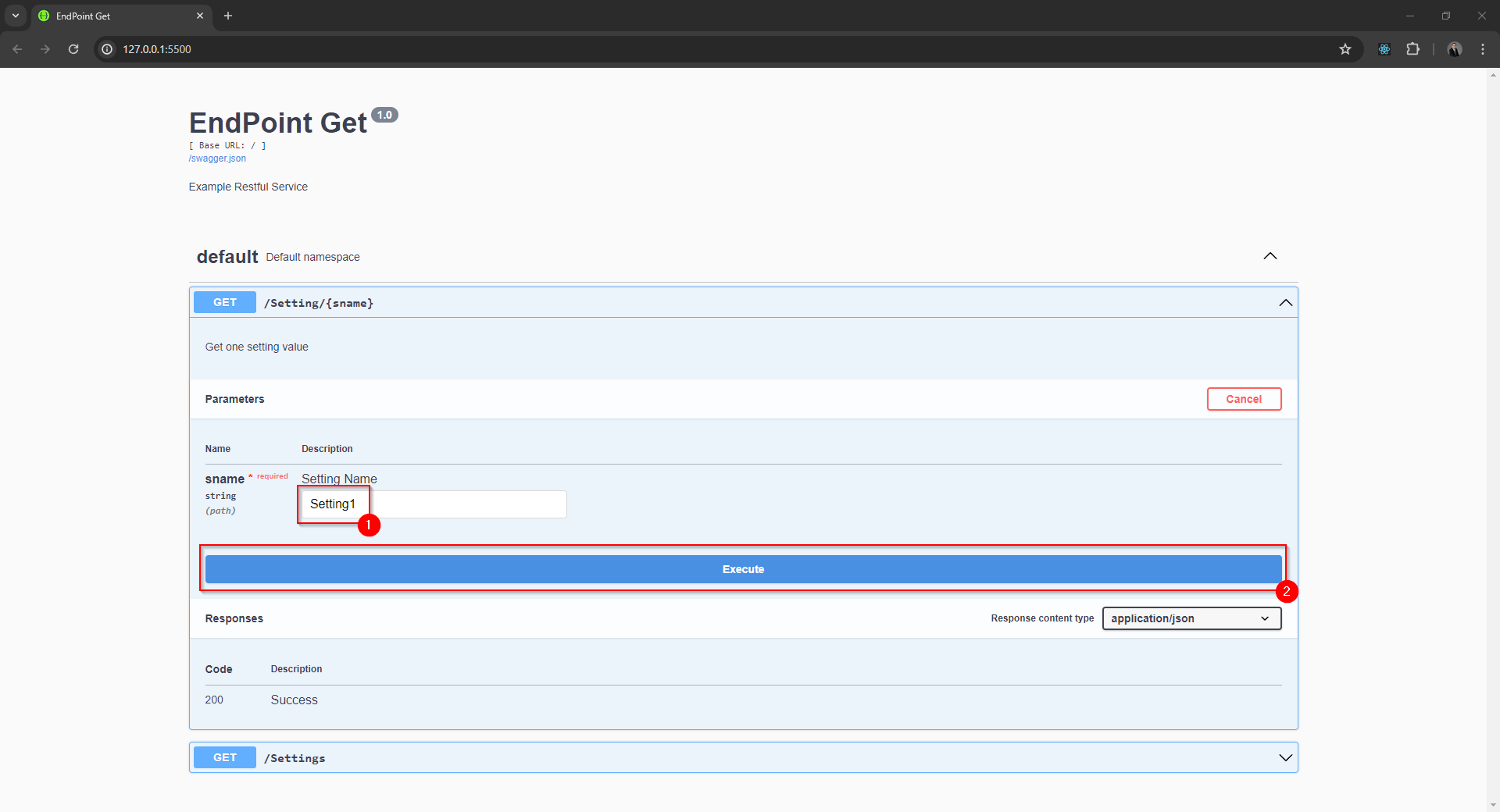The height and width of the screenshot is (812, 1500).
Task: Expand the /Settings endpoint chevron
Action: coord(1284,758)
